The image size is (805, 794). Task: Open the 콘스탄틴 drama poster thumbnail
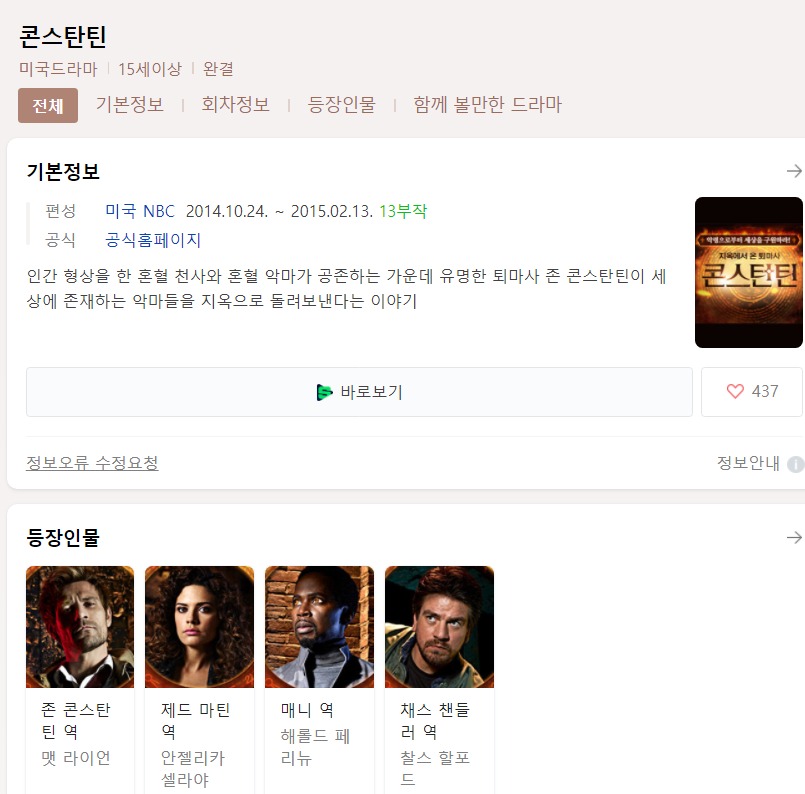pos(749,273)
